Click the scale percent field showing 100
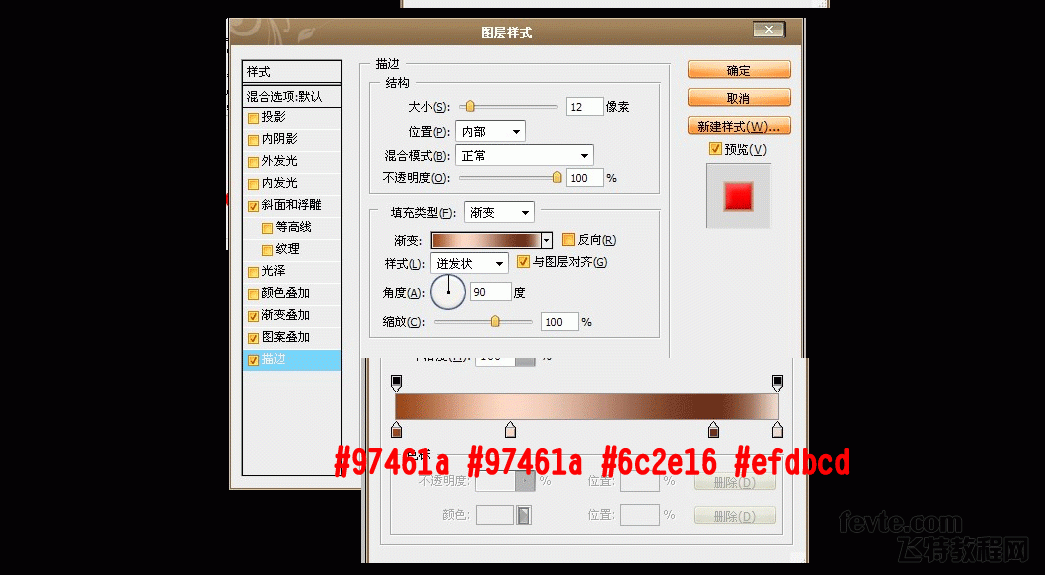 [x=560, y=322]
